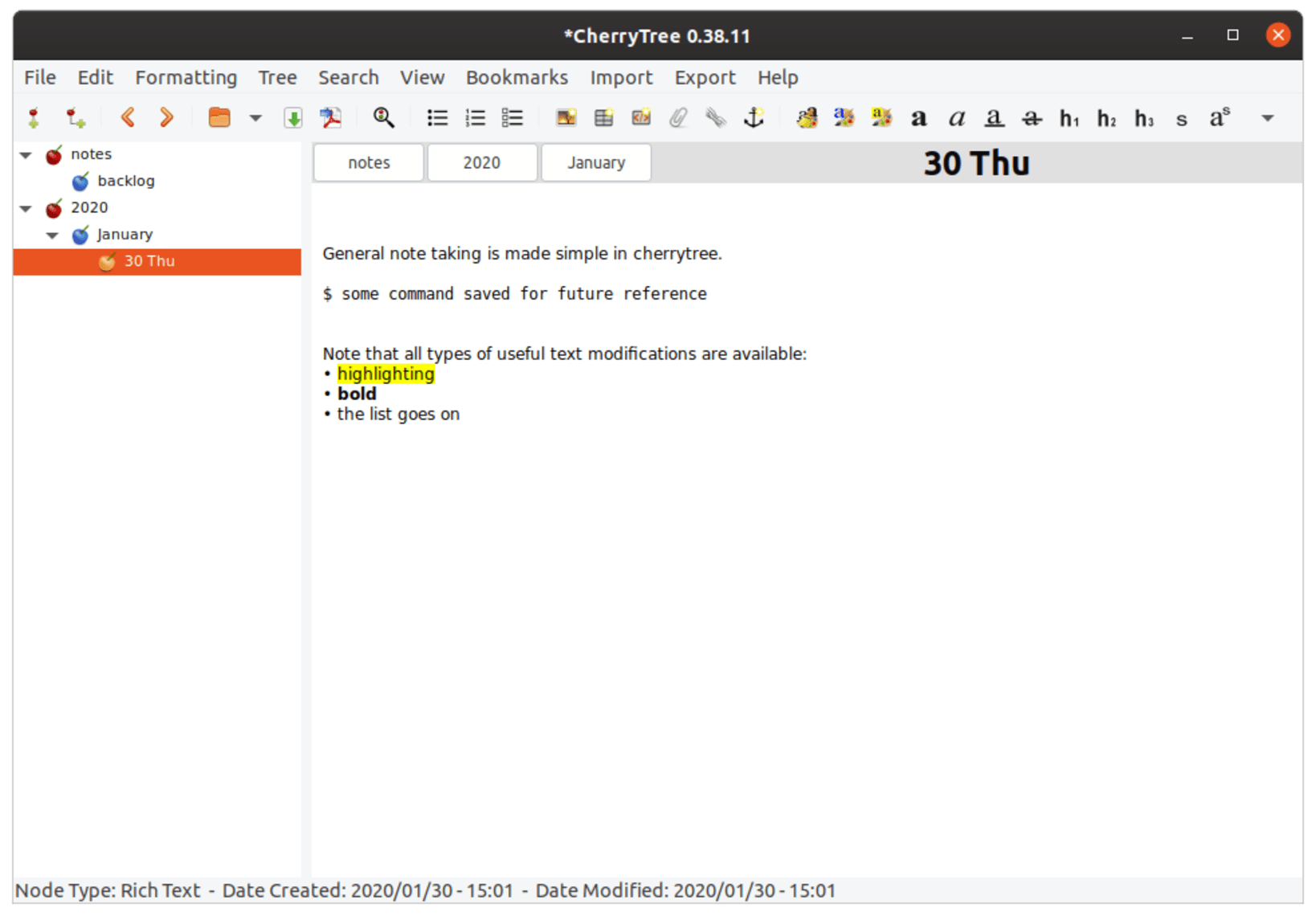
Task: Go forward to next visited node
Action: [166, 118]
